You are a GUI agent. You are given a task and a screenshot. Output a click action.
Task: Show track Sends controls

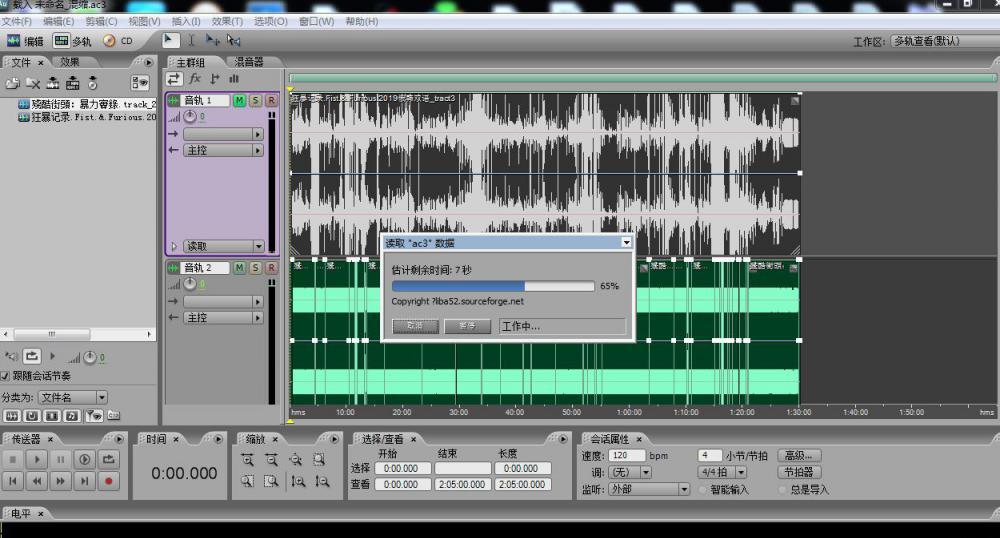[215, 79]
